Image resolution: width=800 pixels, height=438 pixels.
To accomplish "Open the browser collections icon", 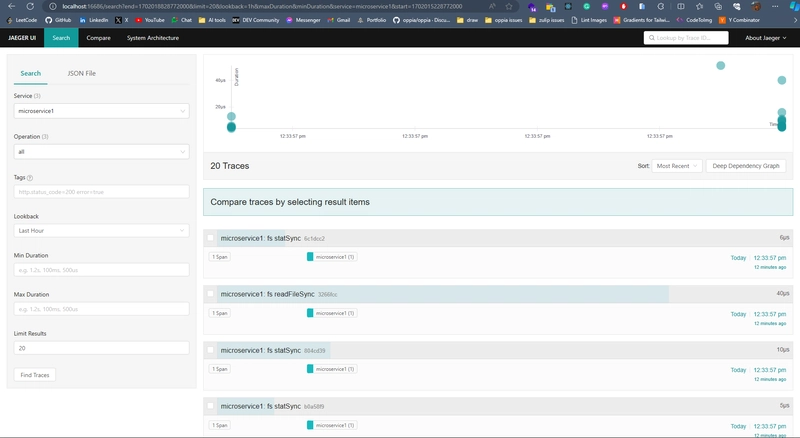I will pos(718,7).
